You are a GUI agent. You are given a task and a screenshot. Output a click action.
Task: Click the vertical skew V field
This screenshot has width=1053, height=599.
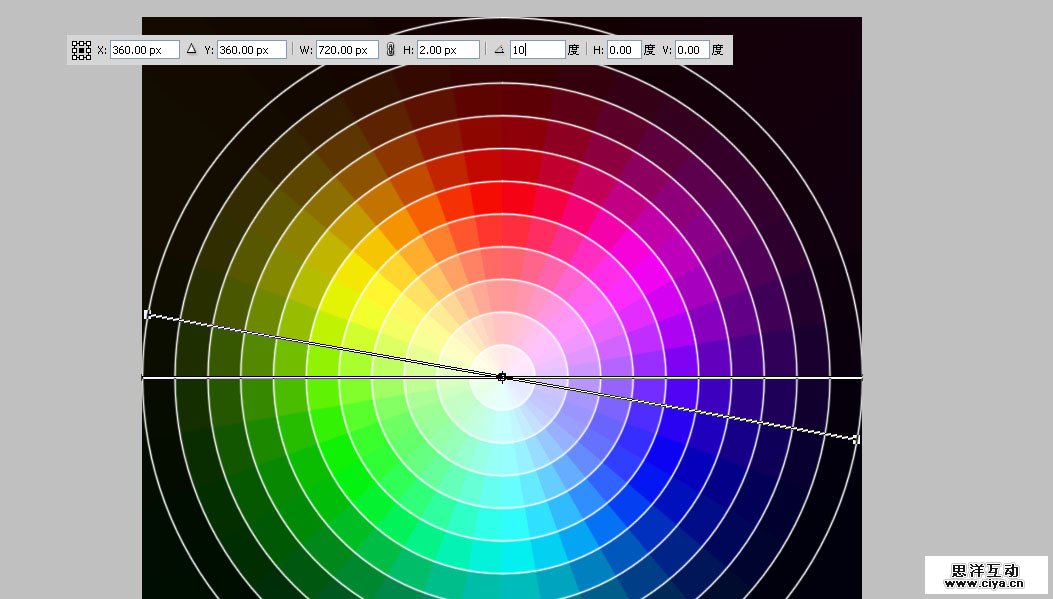coord(691,49)
